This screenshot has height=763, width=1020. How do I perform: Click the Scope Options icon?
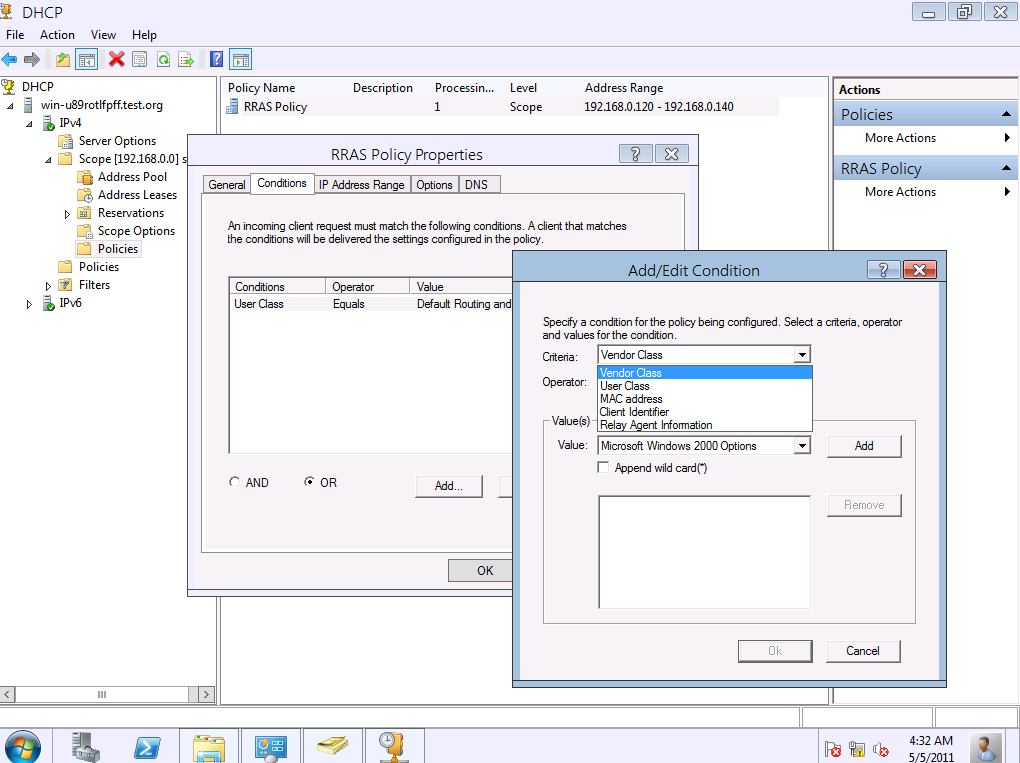(x=85, y=231)
